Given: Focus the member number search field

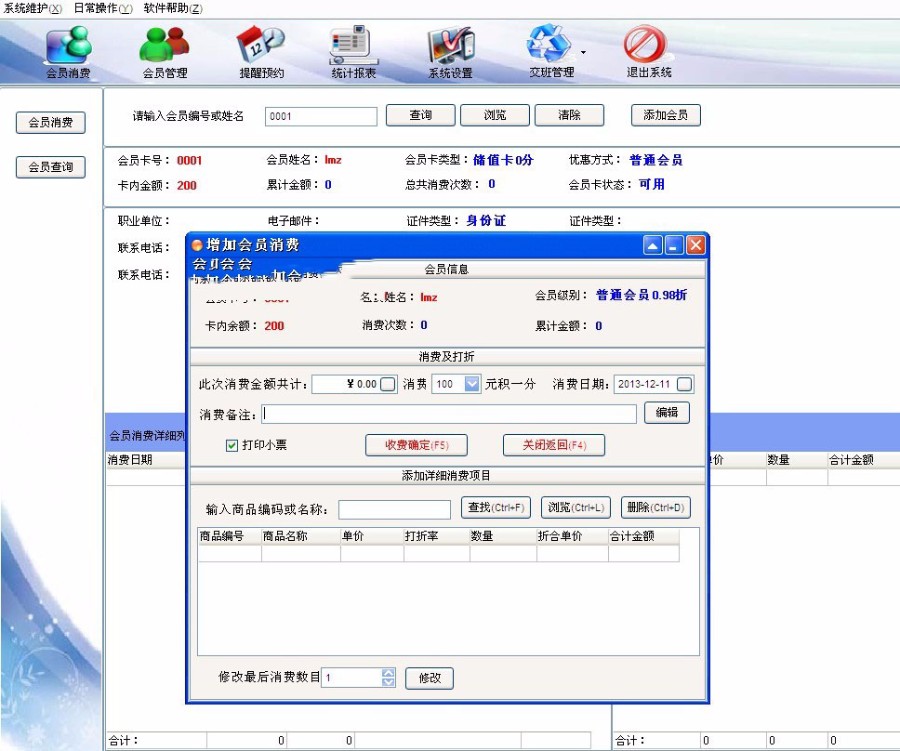Looking at the screenshot, I should tap(321, 117).
